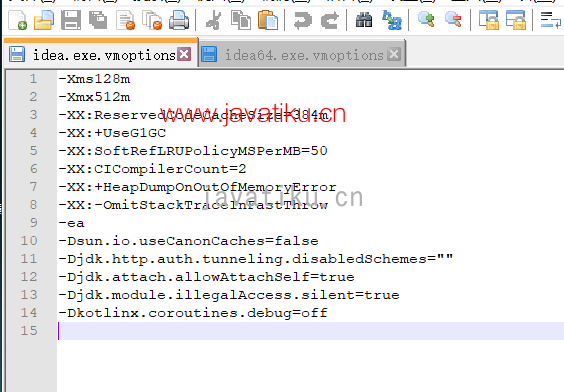
Task: Redo the last undone edit
Action: click(329, 20)
